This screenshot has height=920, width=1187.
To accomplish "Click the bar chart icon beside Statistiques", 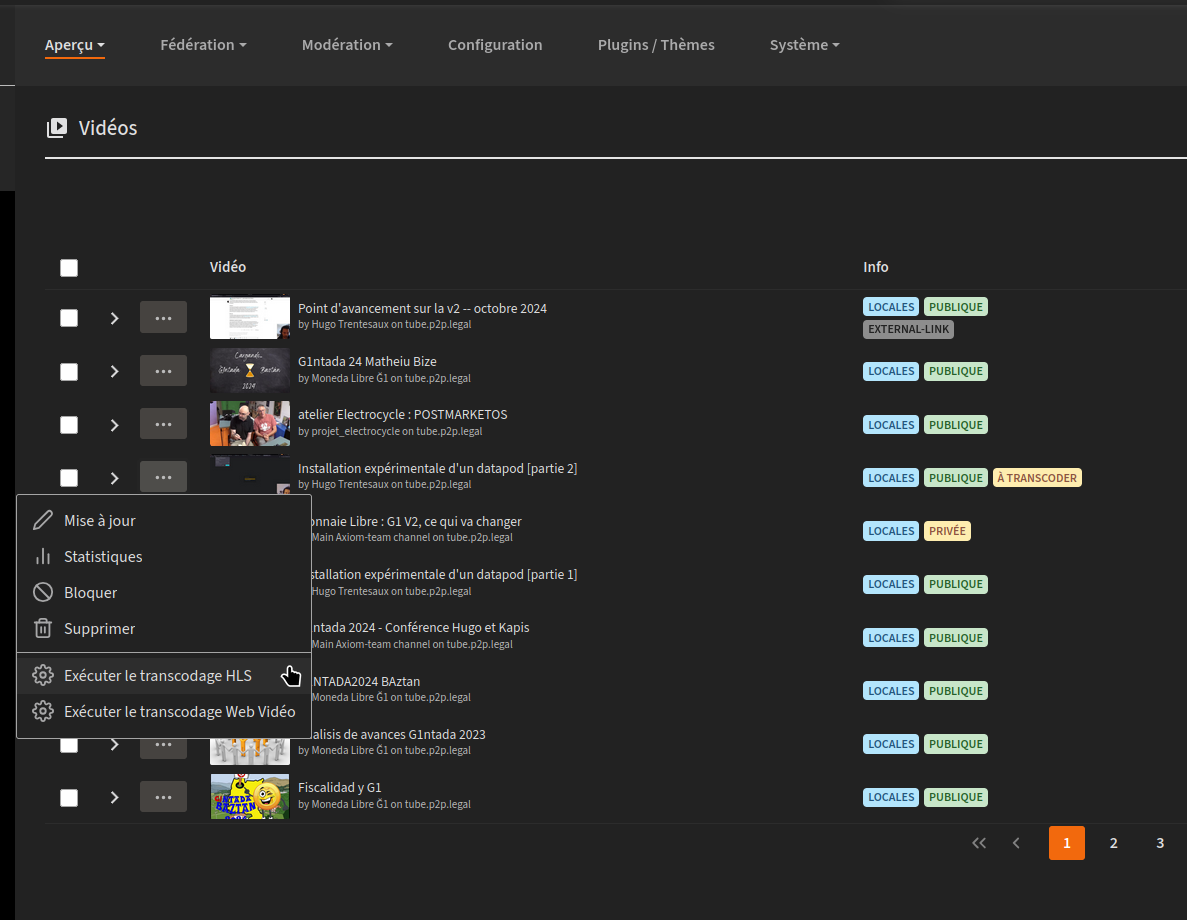I will (43, 557).
